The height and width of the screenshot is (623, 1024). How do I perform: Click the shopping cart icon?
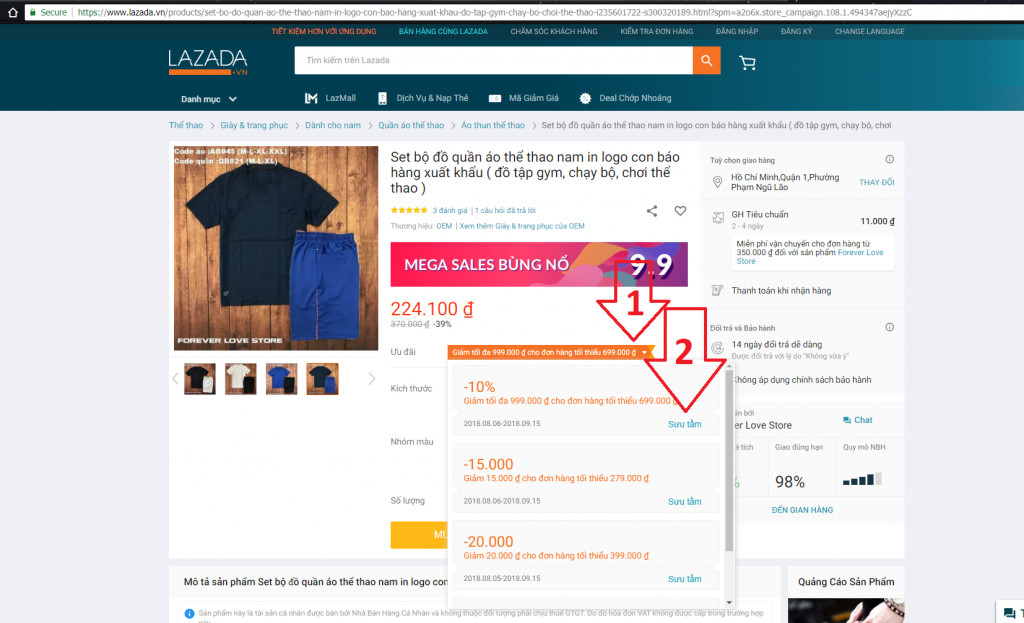[747, 61]
